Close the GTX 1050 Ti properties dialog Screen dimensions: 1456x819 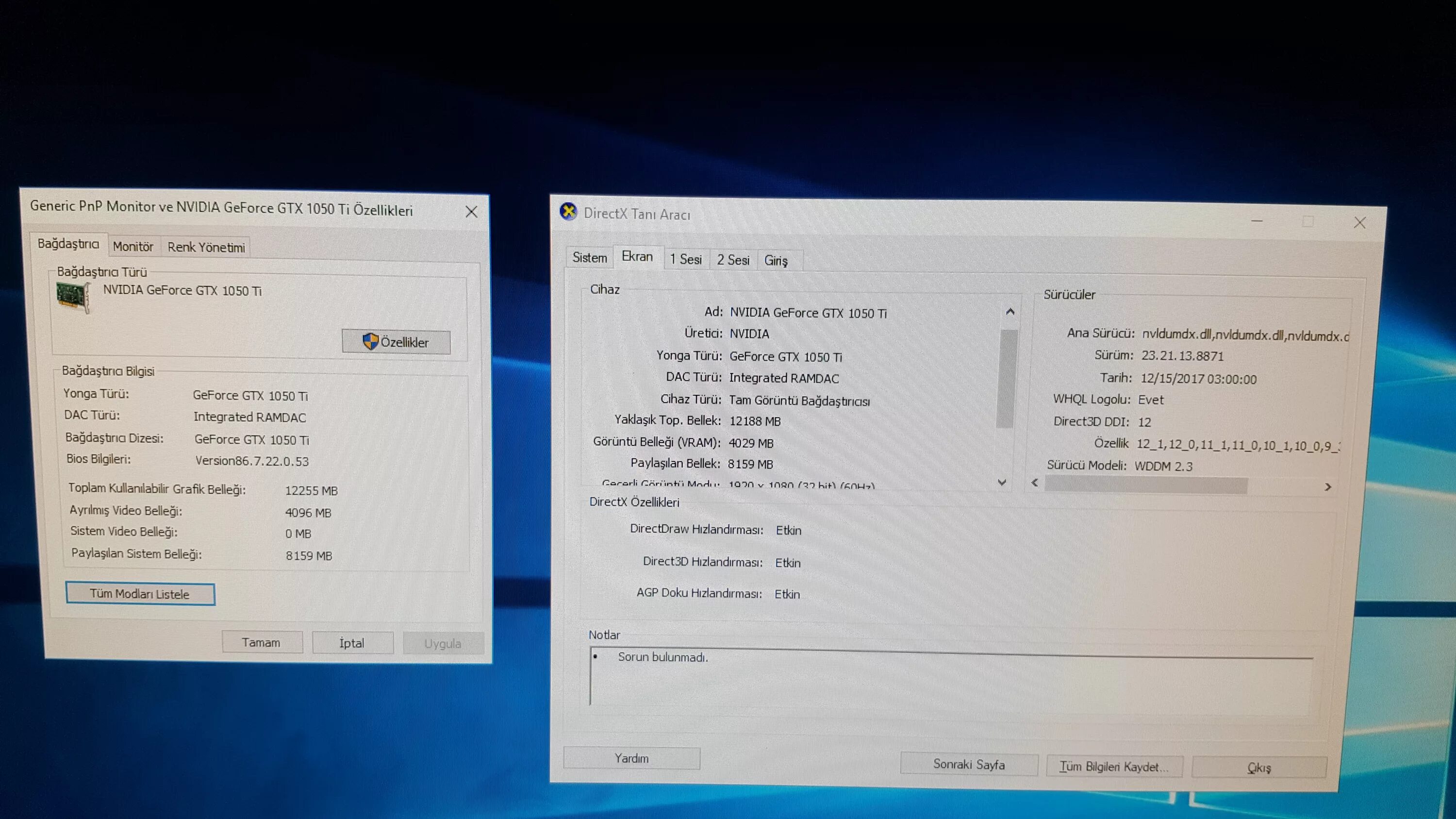(471, 212)
